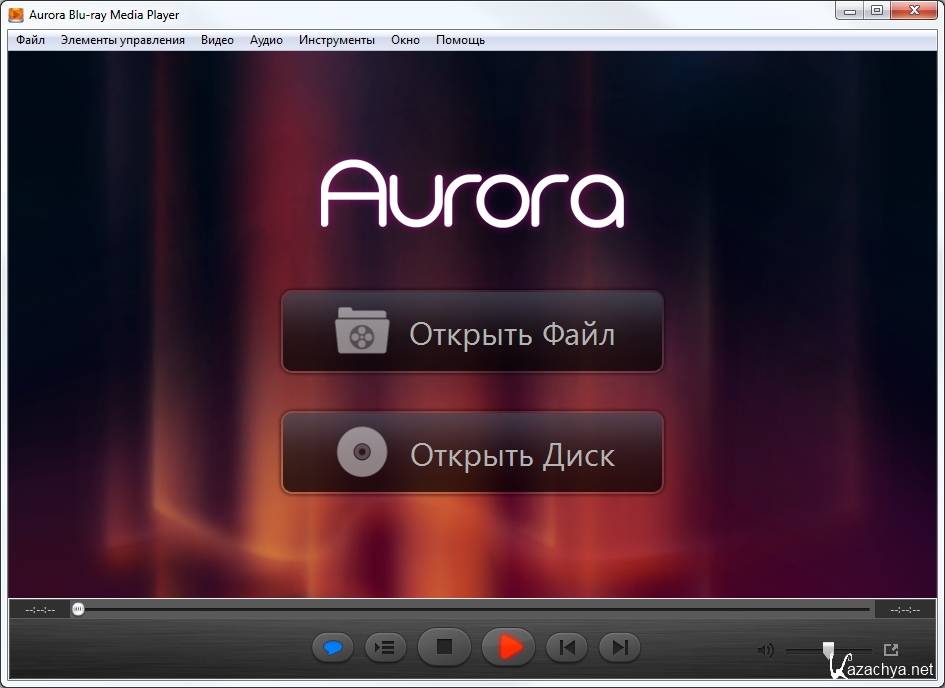Click the Aurora app icon in title bar

pyautogui.click(x=16, y=15)
